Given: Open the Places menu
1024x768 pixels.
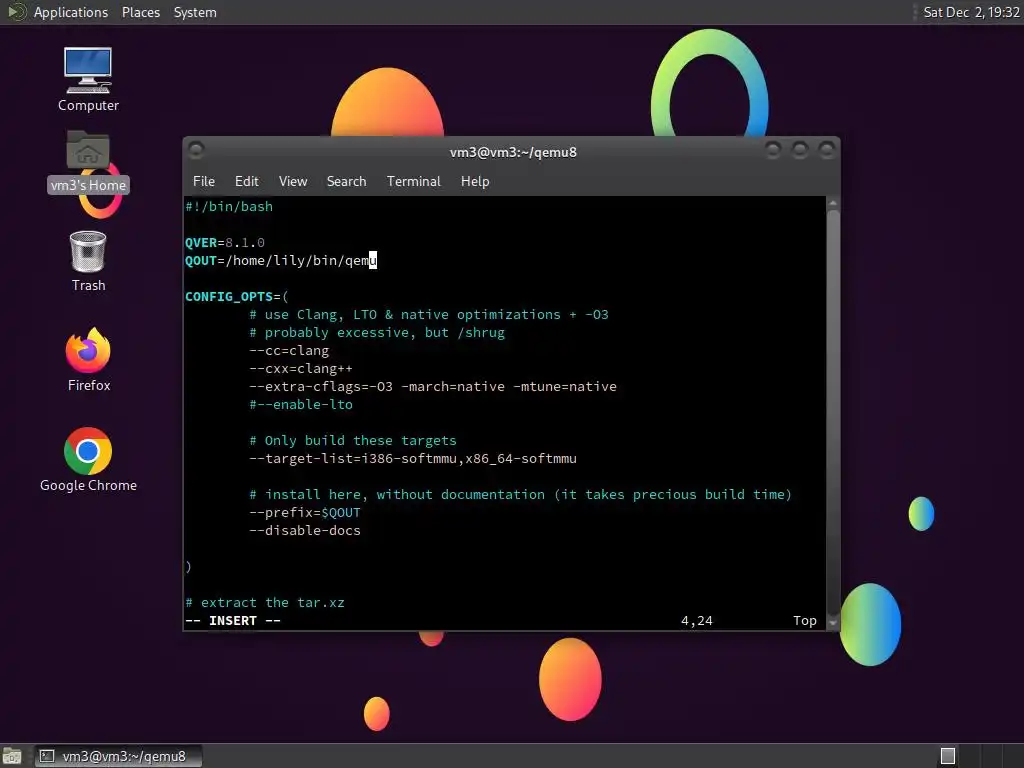Looking at the screenshot, I should click(140, 12).
